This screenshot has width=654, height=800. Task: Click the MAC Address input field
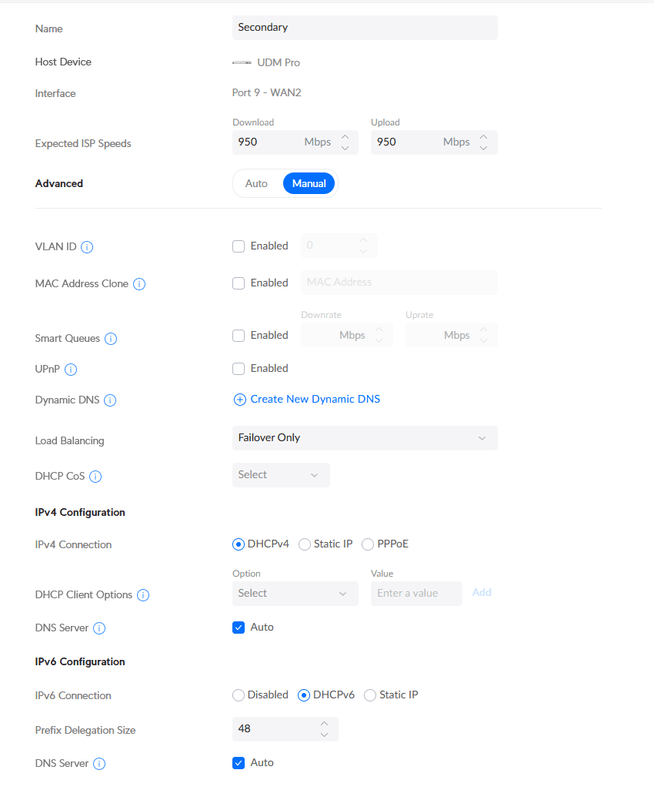tap(399, 283)
